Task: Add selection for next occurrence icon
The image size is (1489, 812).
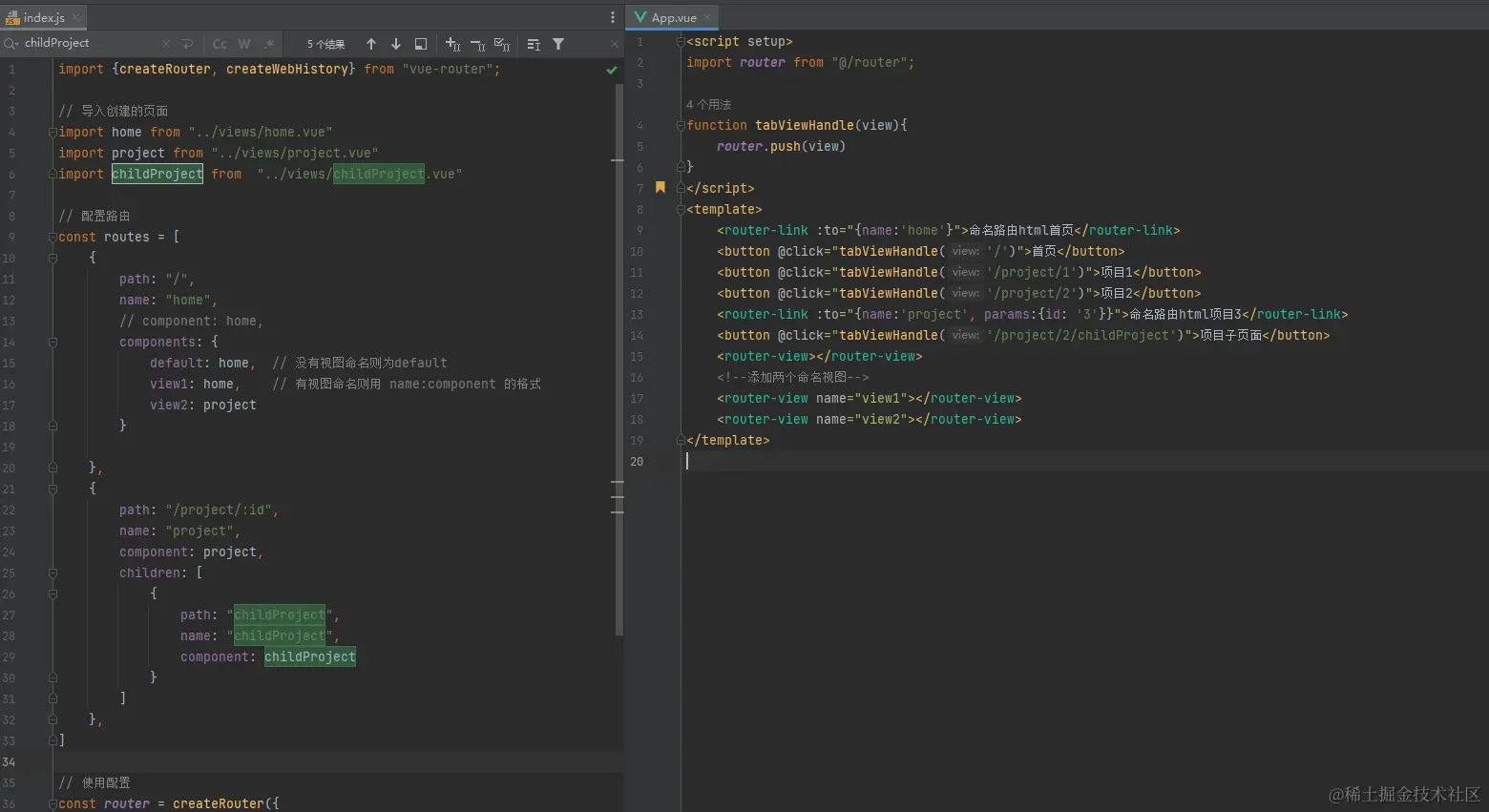Action: click(453, 44)
